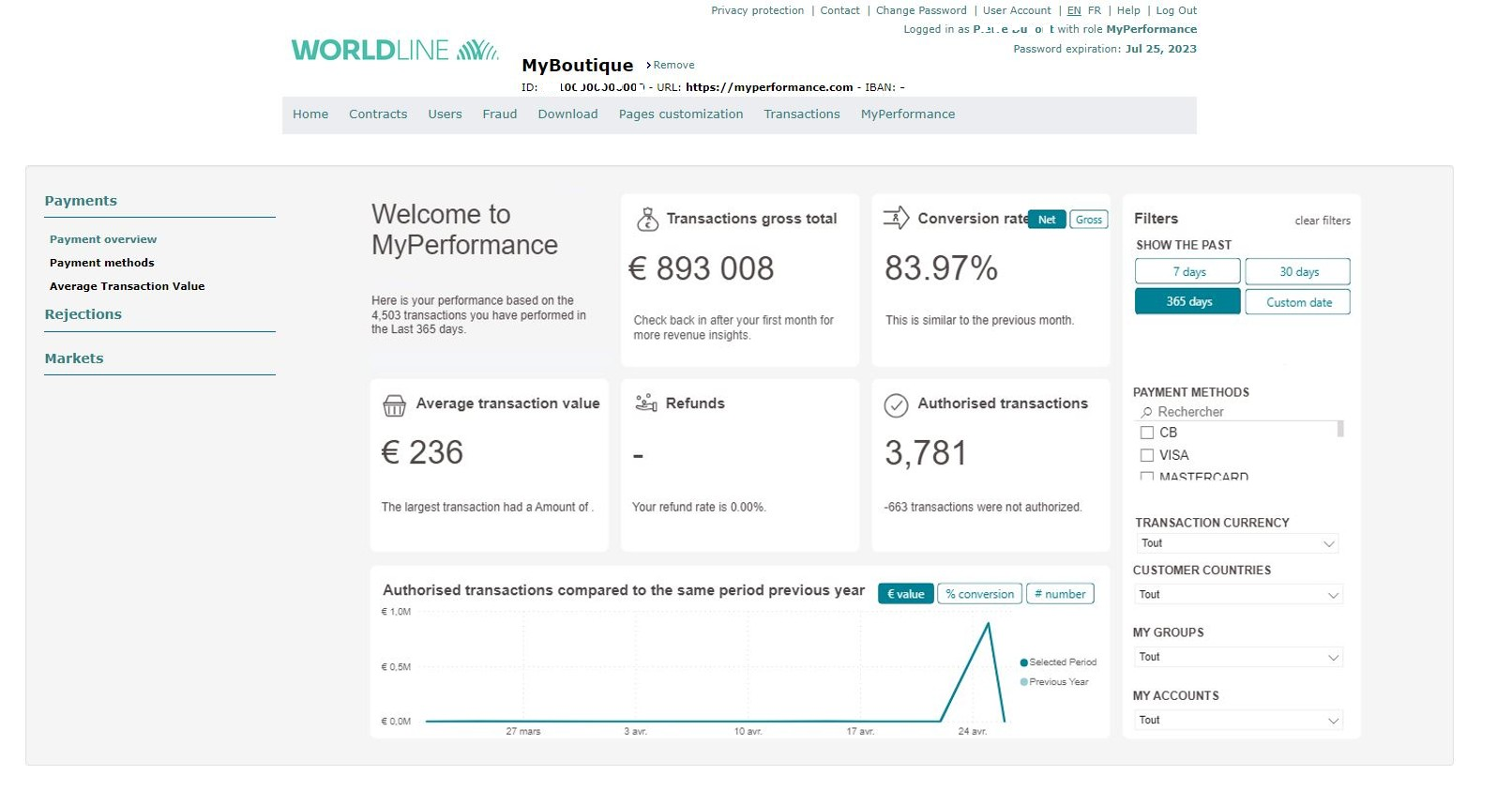Tick the MASTERCARD payment method checkbox
The image size is (1512, 807).
[x=1146, y=477]
